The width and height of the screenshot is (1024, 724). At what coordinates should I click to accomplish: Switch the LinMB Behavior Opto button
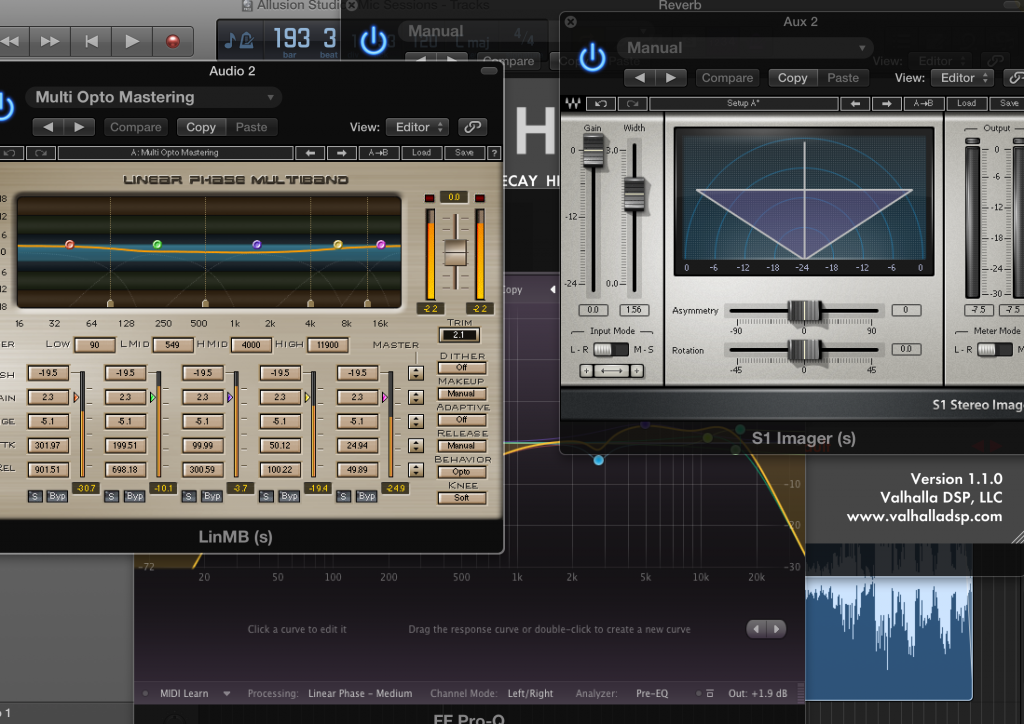pos(462,472)
